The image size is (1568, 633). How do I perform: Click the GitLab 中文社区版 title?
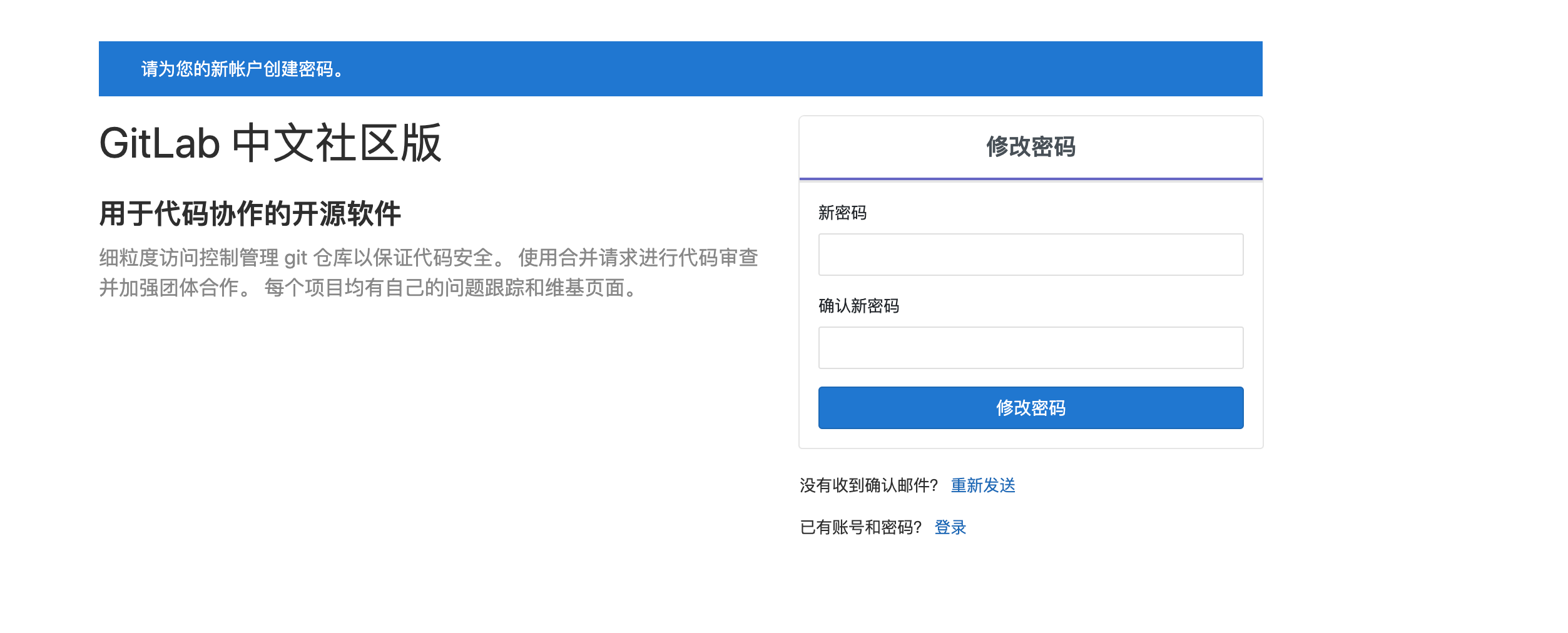270,144
